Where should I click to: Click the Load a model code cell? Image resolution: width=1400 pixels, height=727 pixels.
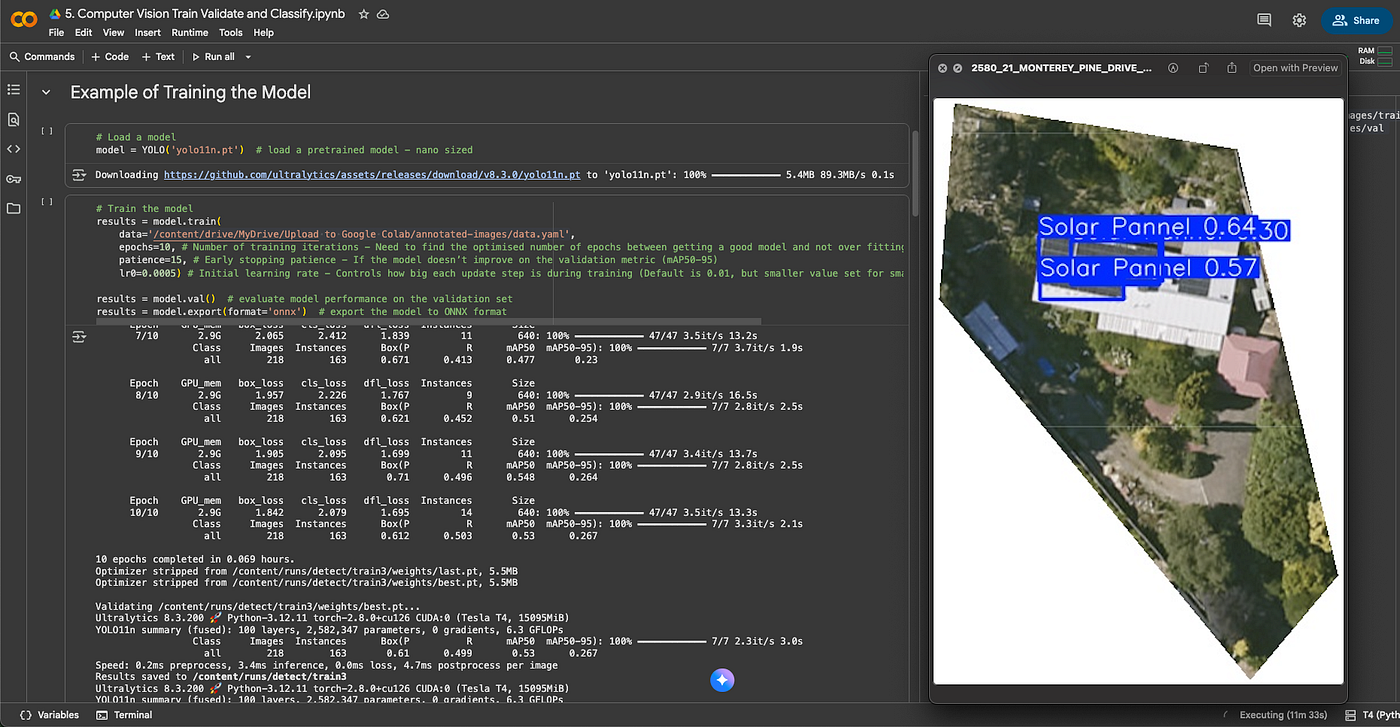point(487,143)
